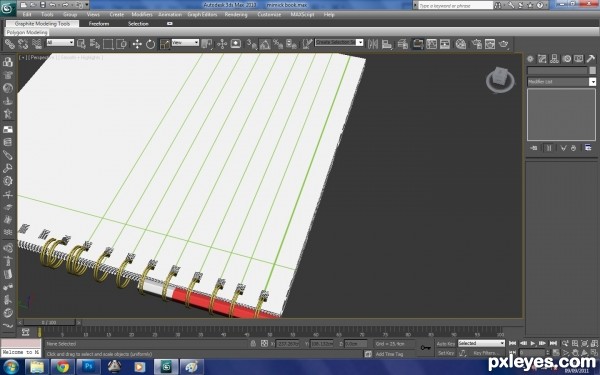Toggle the Selection Lock padlock

tap(253, 344)
